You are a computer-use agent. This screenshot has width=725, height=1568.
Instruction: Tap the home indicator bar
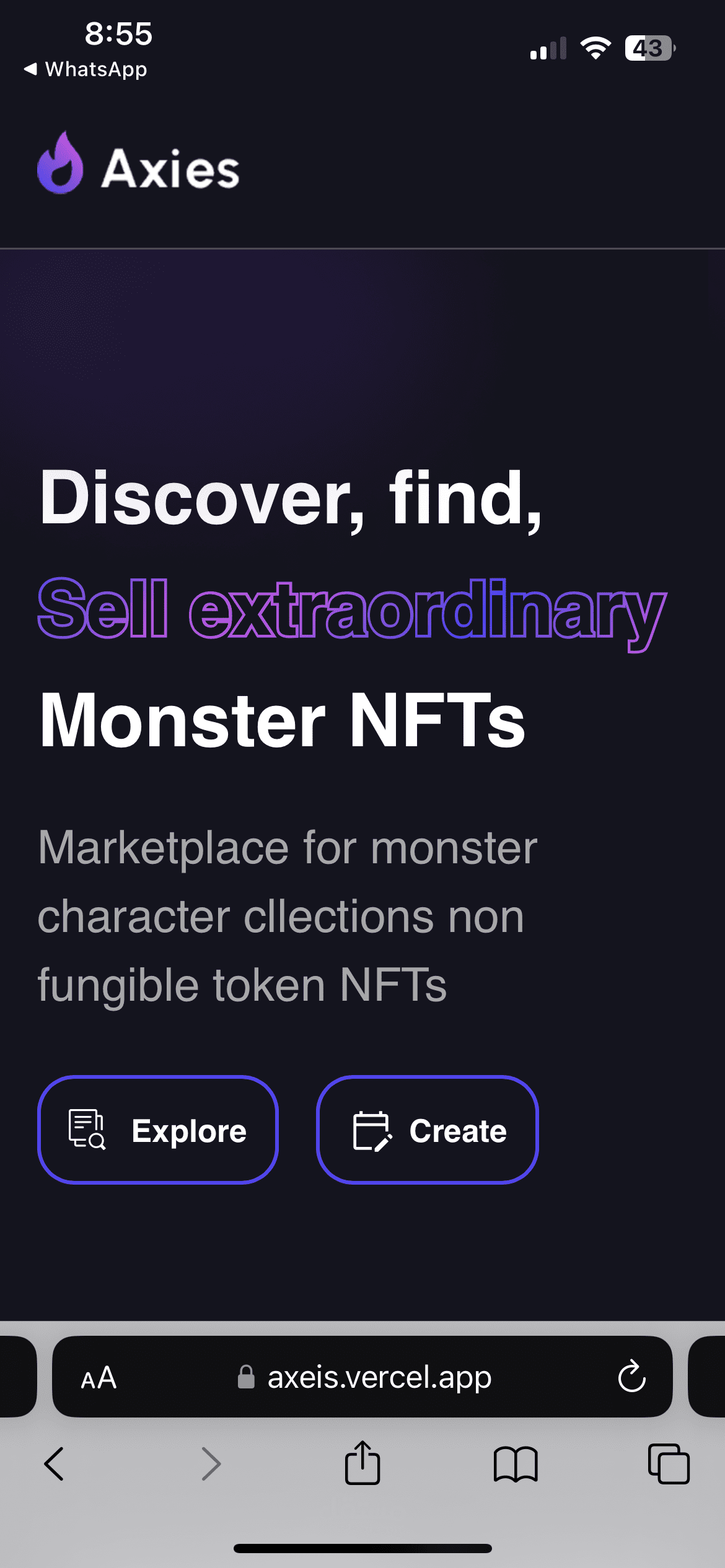click(362, 1548)
